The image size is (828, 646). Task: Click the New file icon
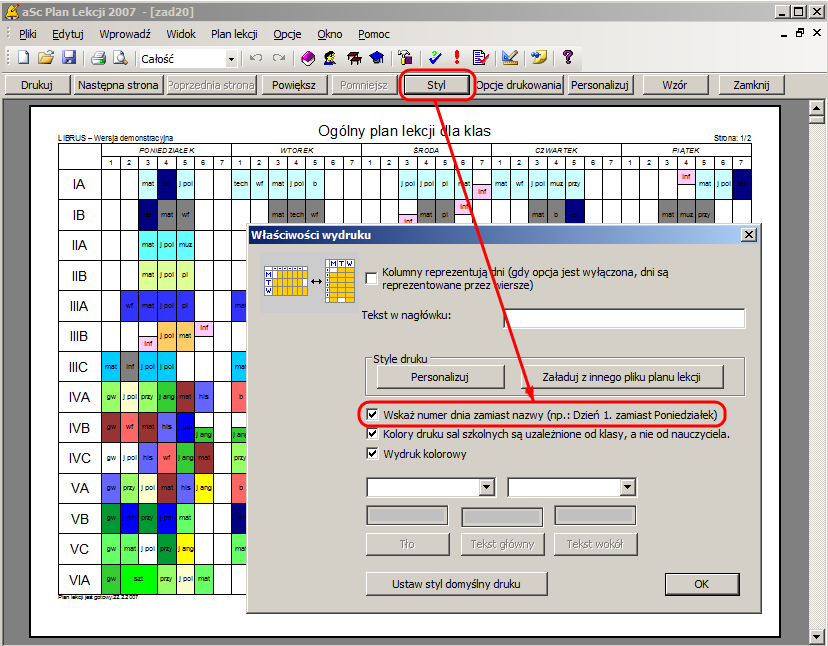(x=23, y=58)
